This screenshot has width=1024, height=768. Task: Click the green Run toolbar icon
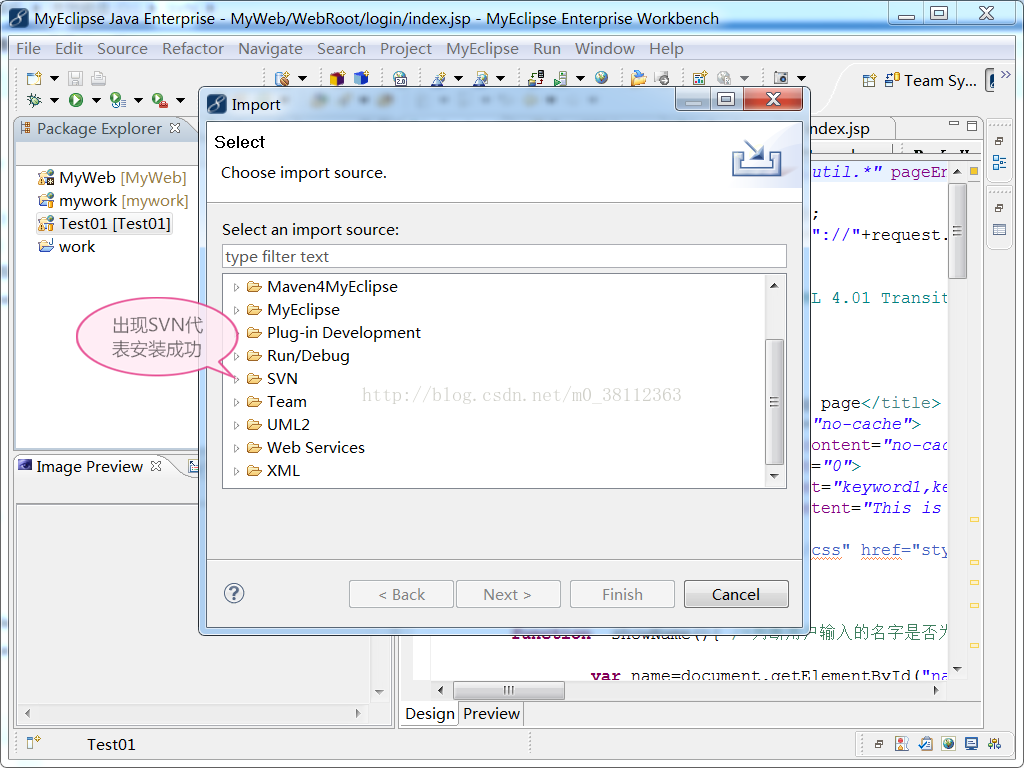click(x=76, y=100)
